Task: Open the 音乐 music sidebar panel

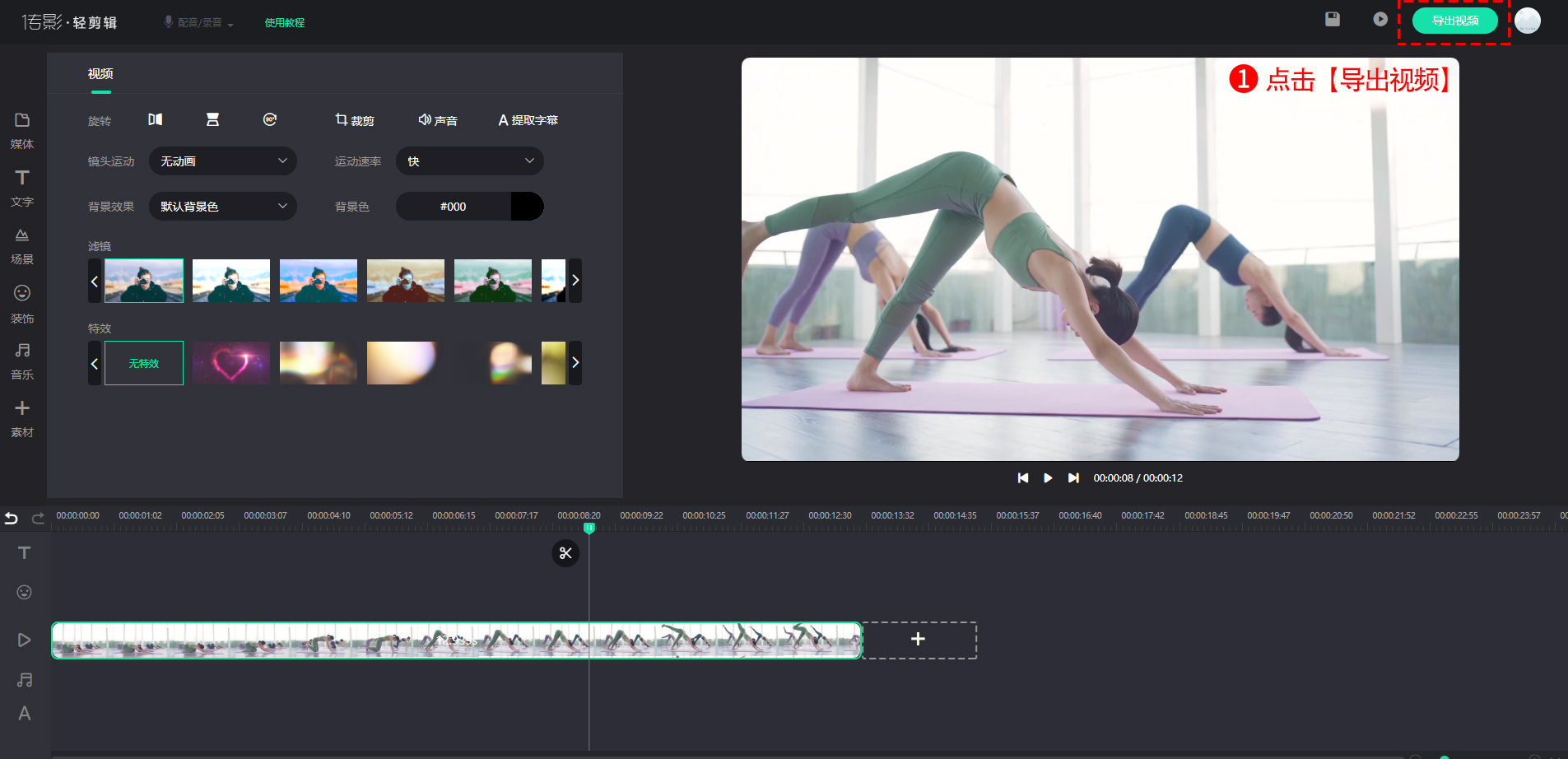Action: tap(22, 361)
